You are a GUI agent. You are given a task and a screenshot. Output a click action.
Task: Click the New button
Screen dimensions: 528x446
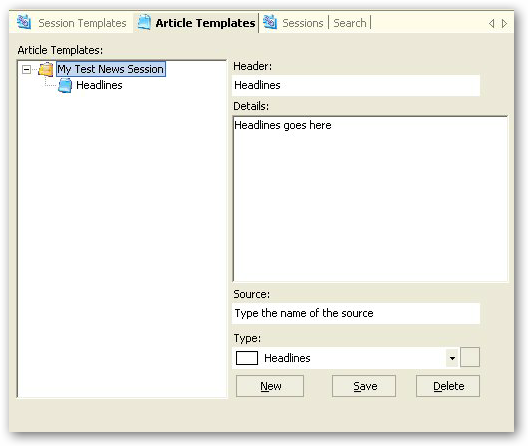(270, 386)
